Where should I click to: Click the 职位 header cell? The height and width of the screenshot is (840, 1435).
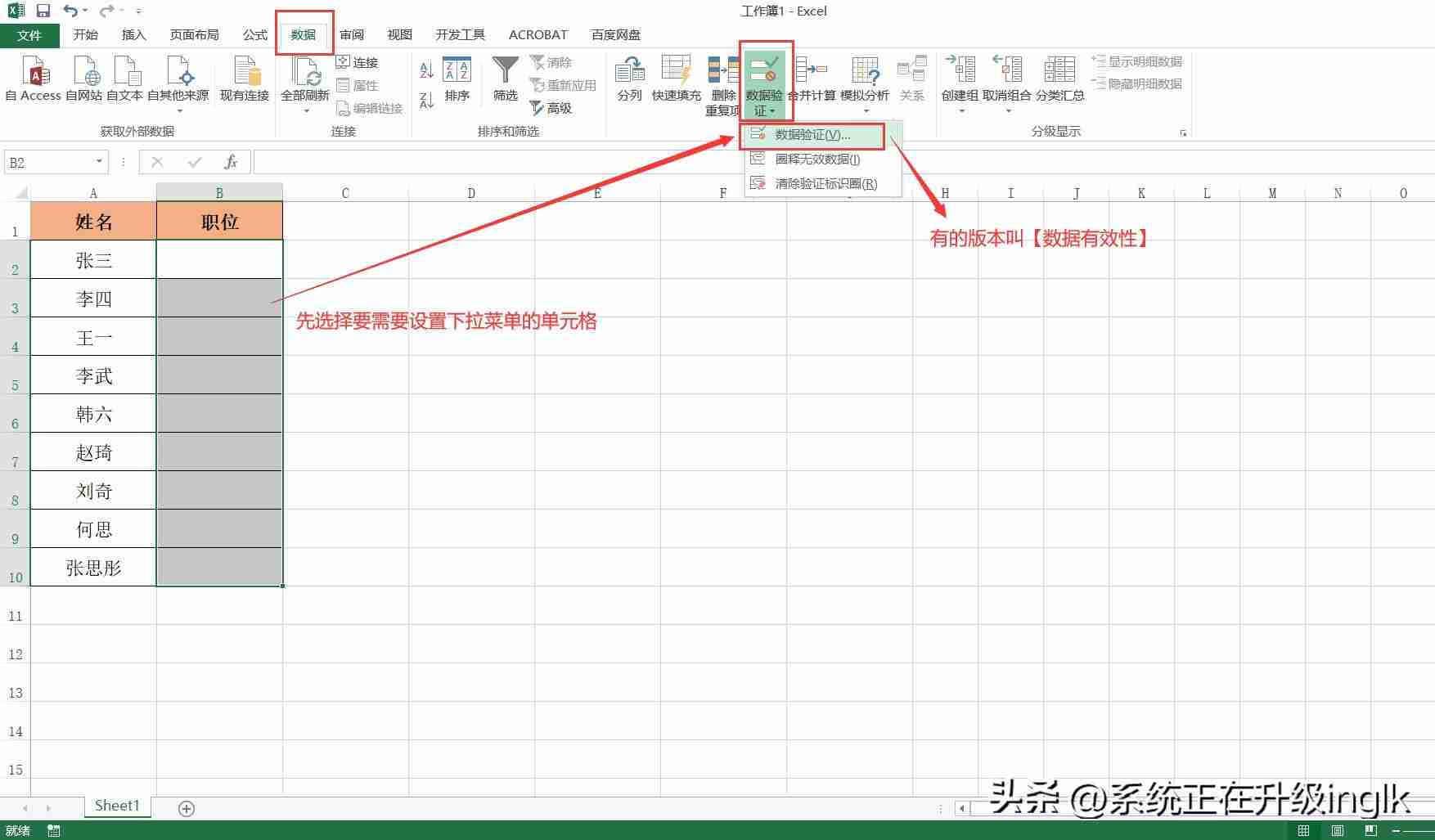[219, 221]
